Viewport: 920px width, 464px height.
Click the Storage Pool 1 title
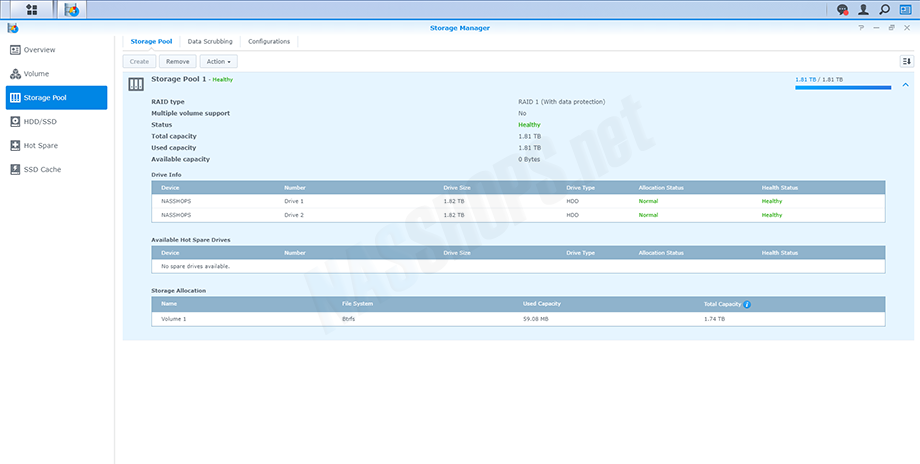click(179, 79)
